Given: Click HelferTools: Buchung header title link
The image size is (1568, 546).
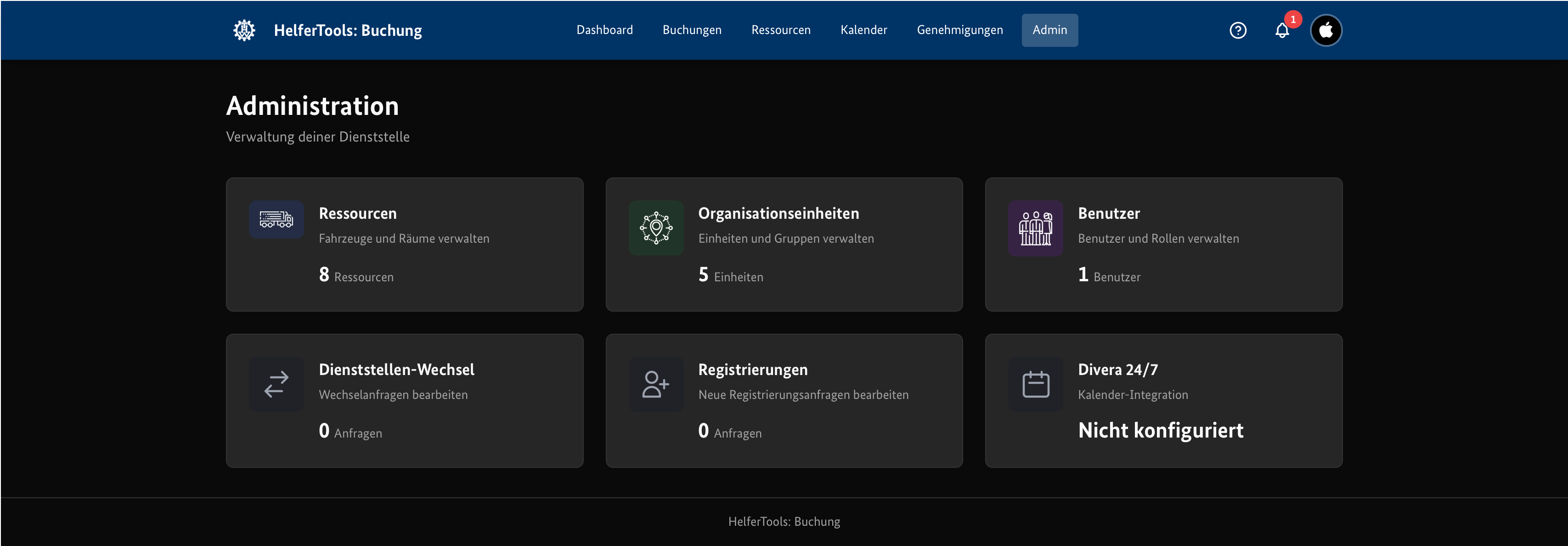Looking at the screenshot, I should click(348, 30).
